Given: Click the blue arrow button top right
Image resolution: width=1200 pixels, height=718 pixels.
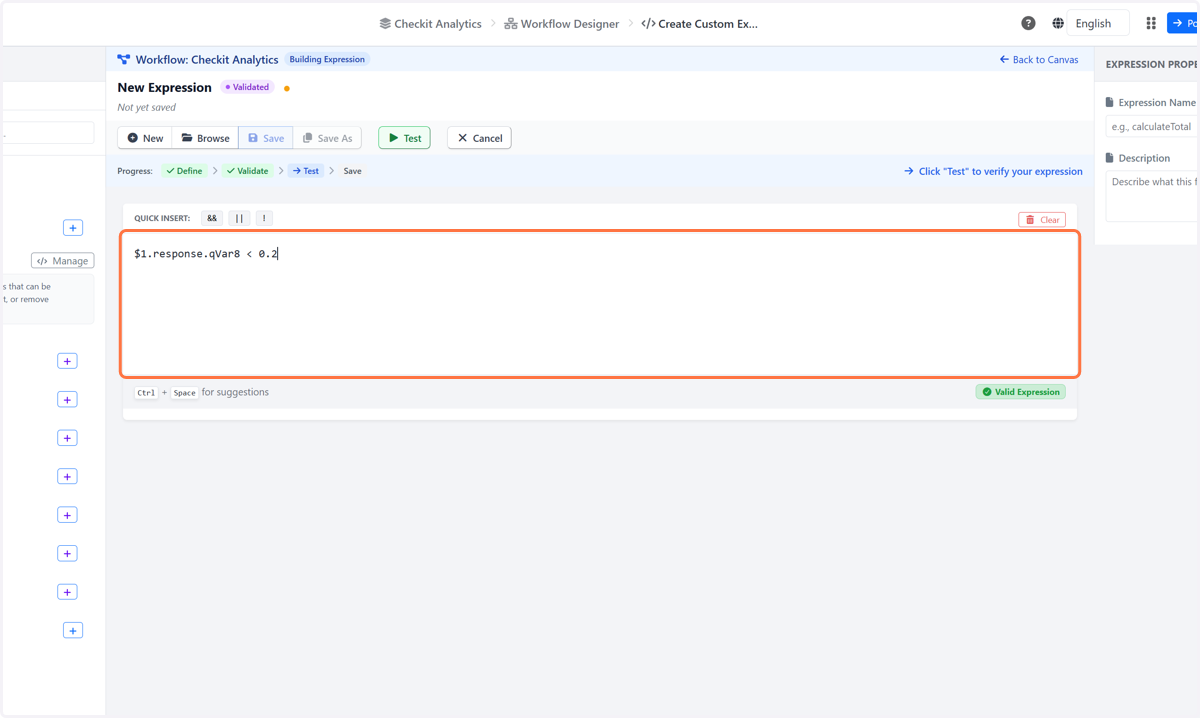Looking at the screenshot, I should (1184, 23).
